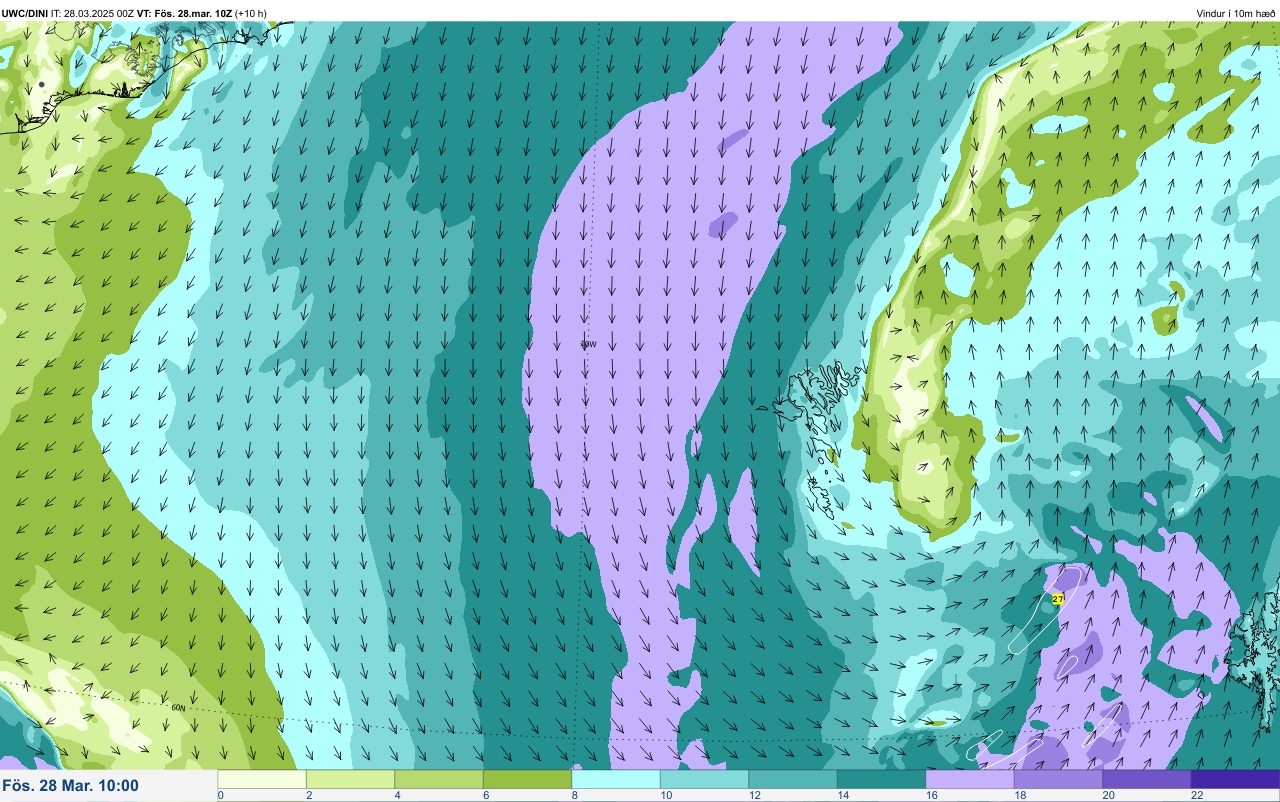
Task: Click the legend scale number 12
Action: point(754,795)
